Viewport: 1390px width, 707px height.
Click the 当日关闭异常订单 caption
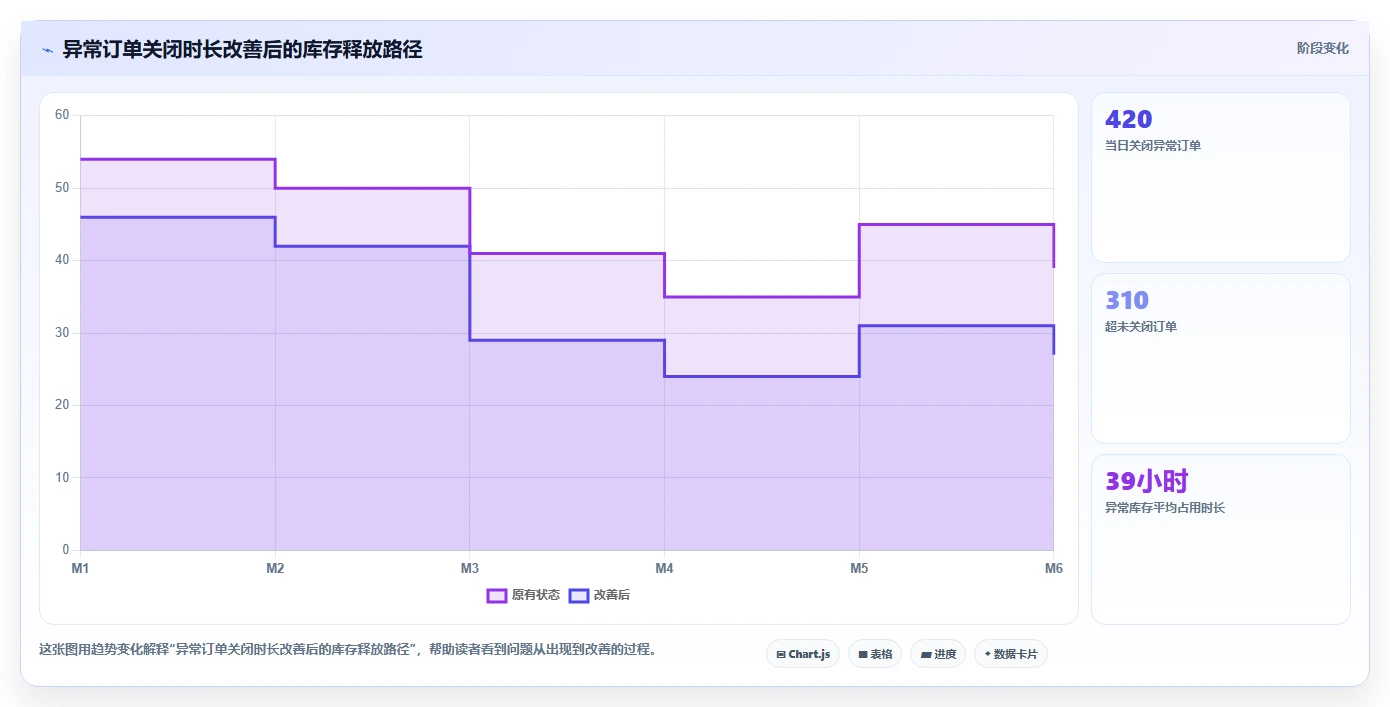[1153, 146]
